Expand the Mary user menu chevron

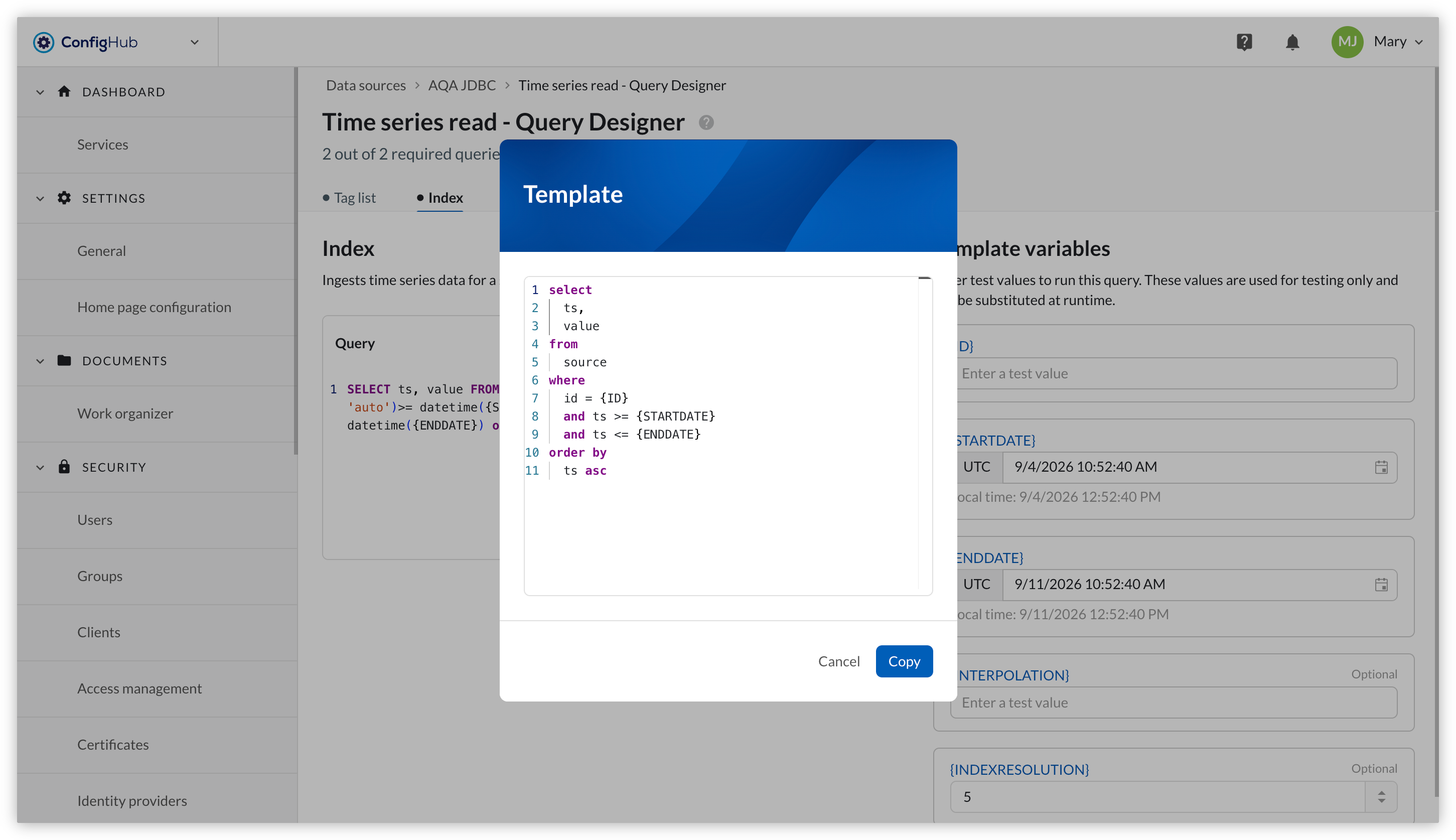pos(1419,42)
